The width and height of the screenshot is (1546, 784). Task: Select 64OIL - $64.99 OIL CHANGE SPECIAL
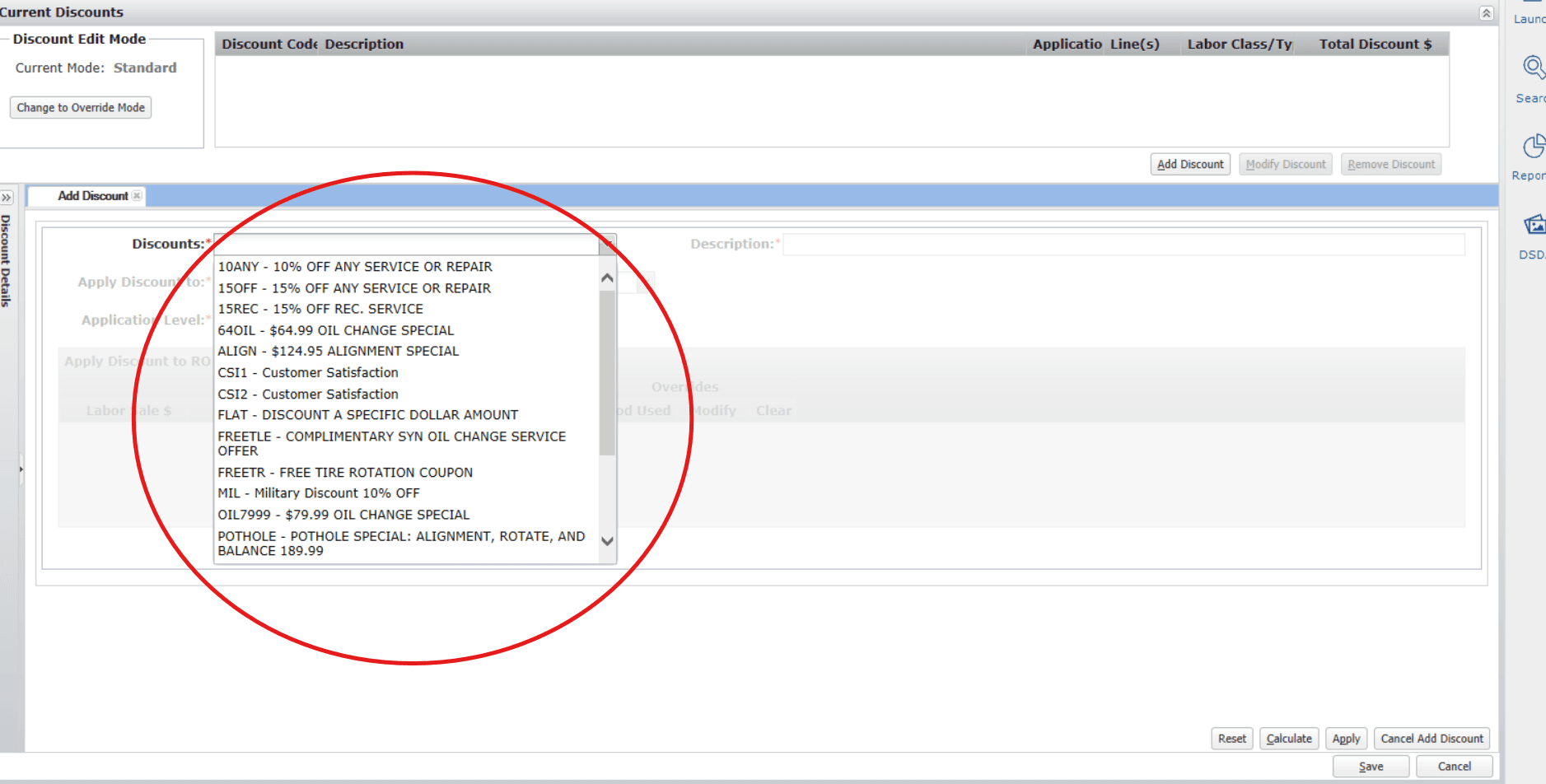pos(336,330)
